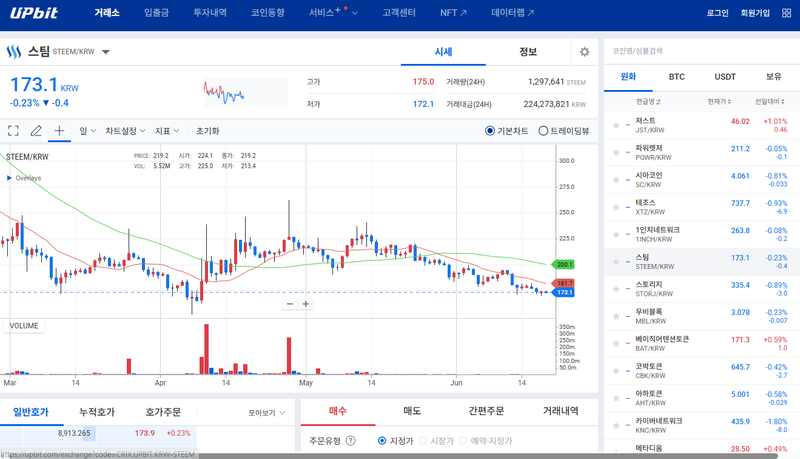
Task: Open the grid apps menu icon
Action: [x=786, y=13]
